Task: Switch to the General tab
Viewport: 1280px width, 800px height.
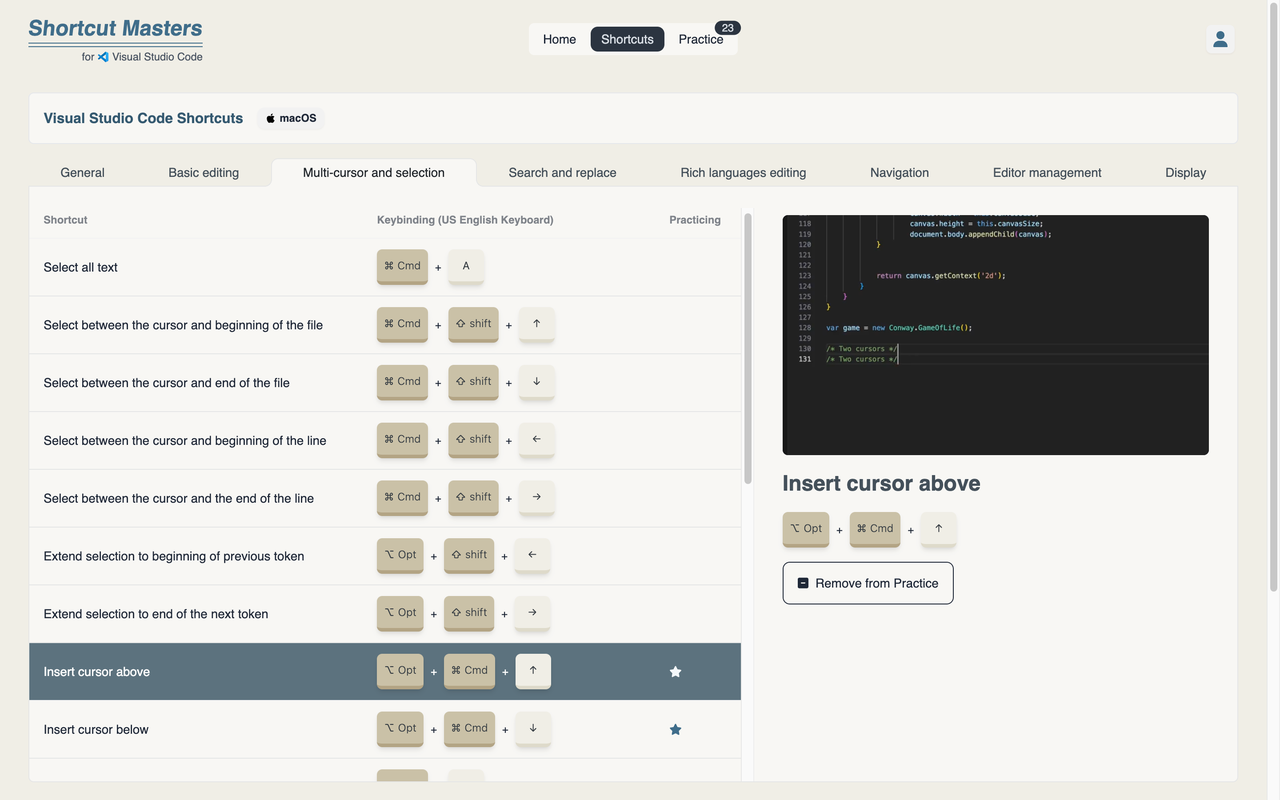Action: (82, 172)
